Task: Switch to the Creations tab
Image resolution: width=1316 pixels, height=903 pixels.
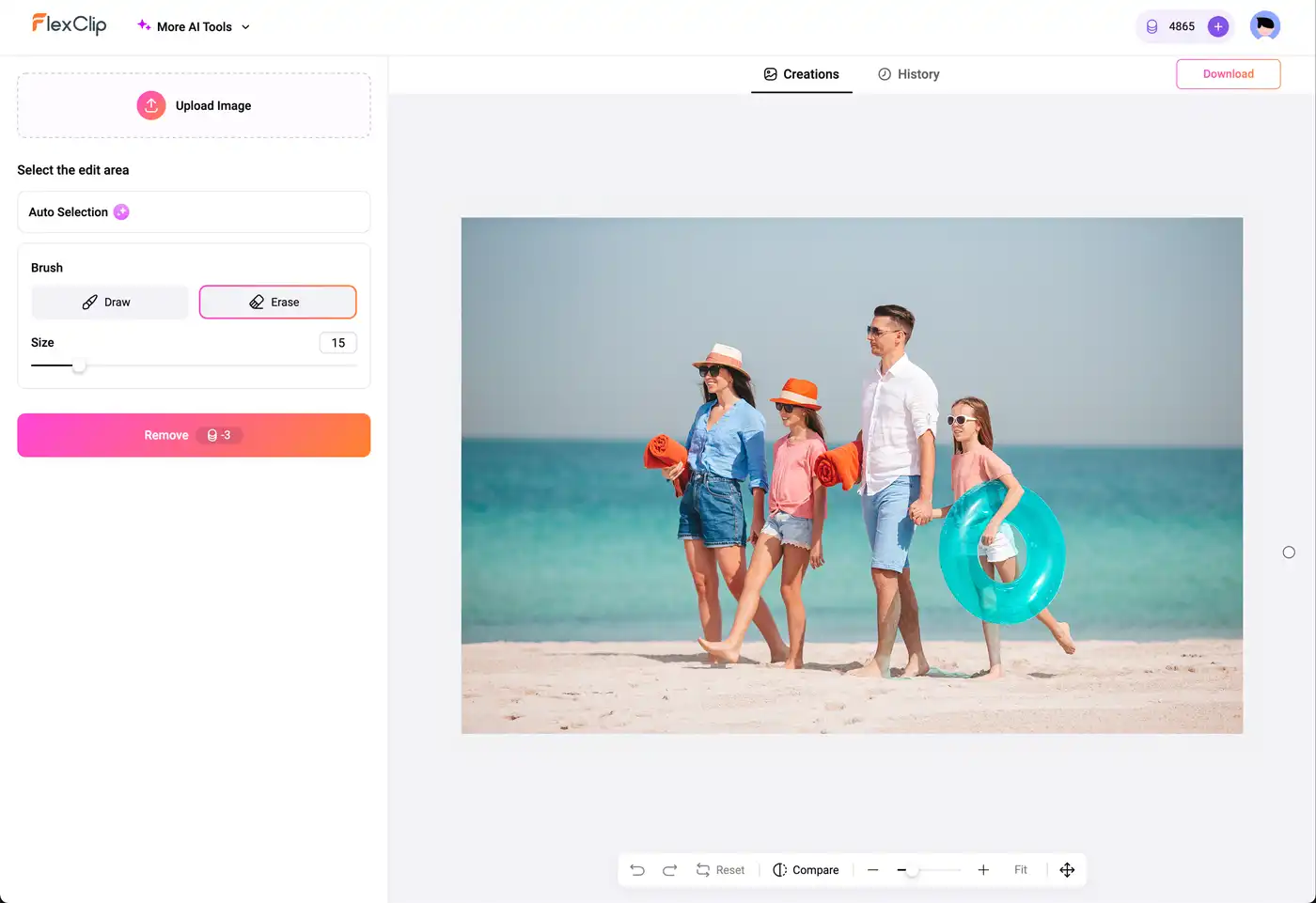Action: [x=802, y=74]
